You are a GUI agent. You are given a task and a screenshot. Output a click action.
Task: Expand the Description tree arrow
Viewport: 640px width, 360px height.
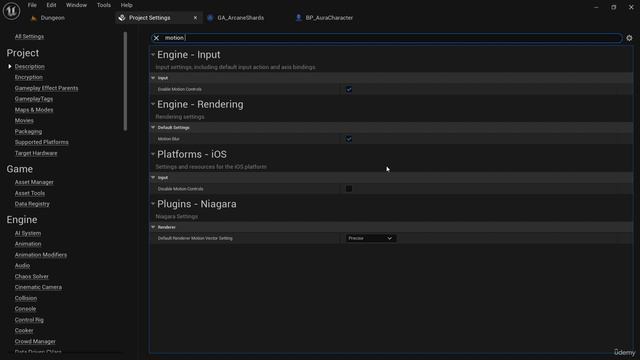(x=10, y=66)
